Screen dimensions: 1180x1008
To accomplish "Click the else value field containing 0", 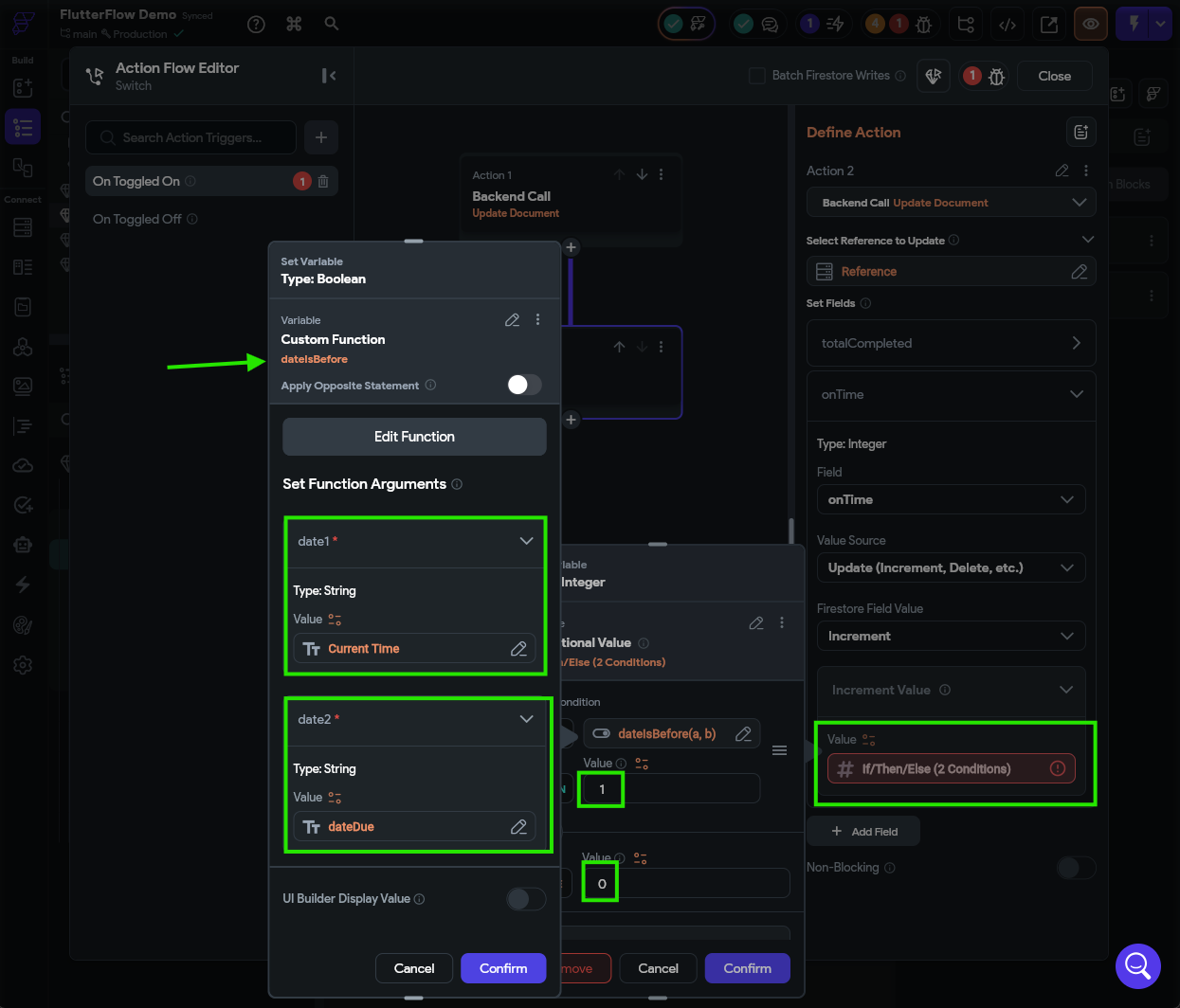I will (685, 883).
